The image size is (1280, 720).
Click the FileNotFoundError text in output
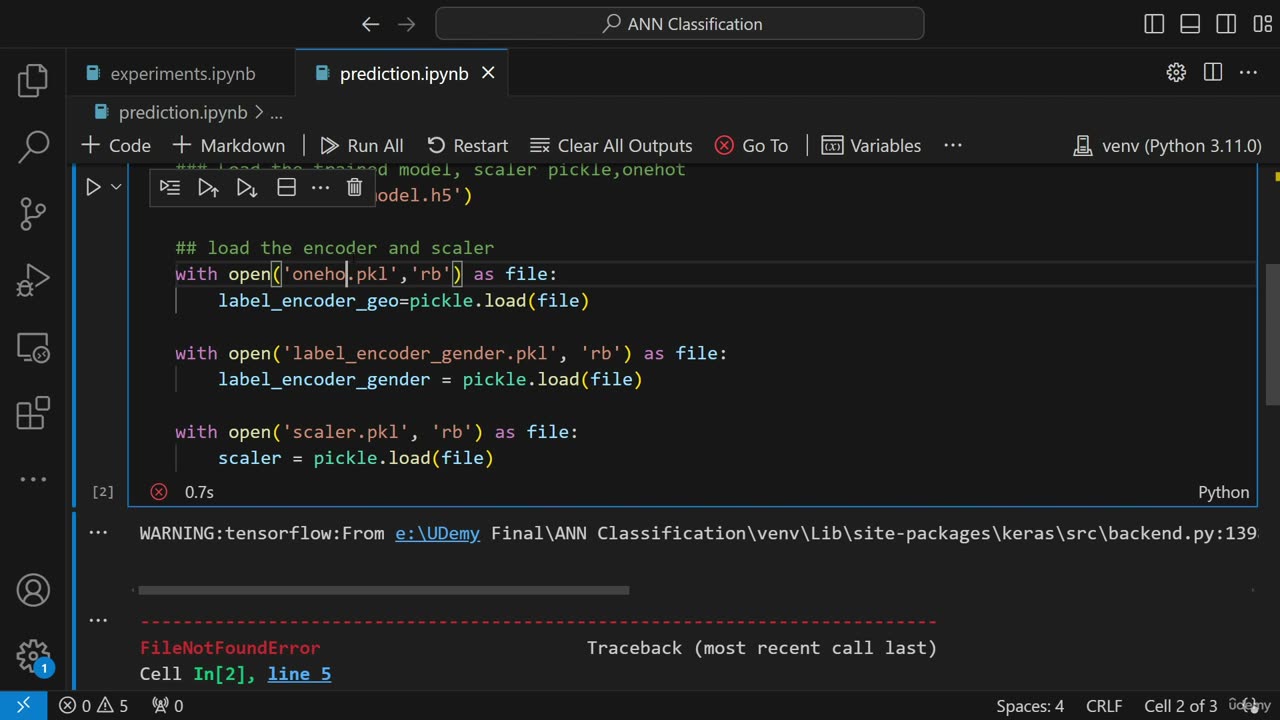point(230,648)
